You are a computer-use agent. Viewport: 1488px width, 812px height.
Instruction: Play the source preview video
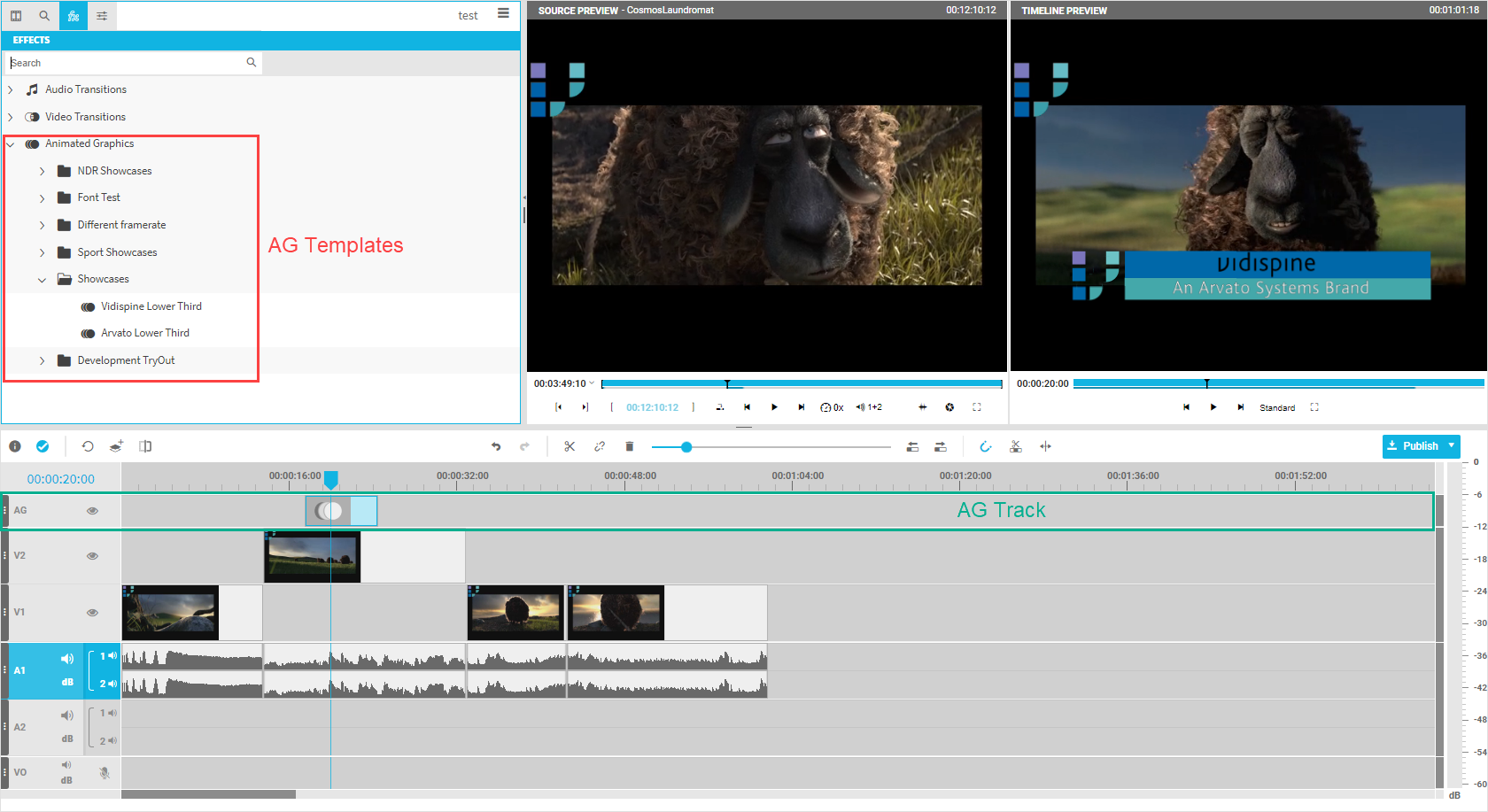click(774, 407)
